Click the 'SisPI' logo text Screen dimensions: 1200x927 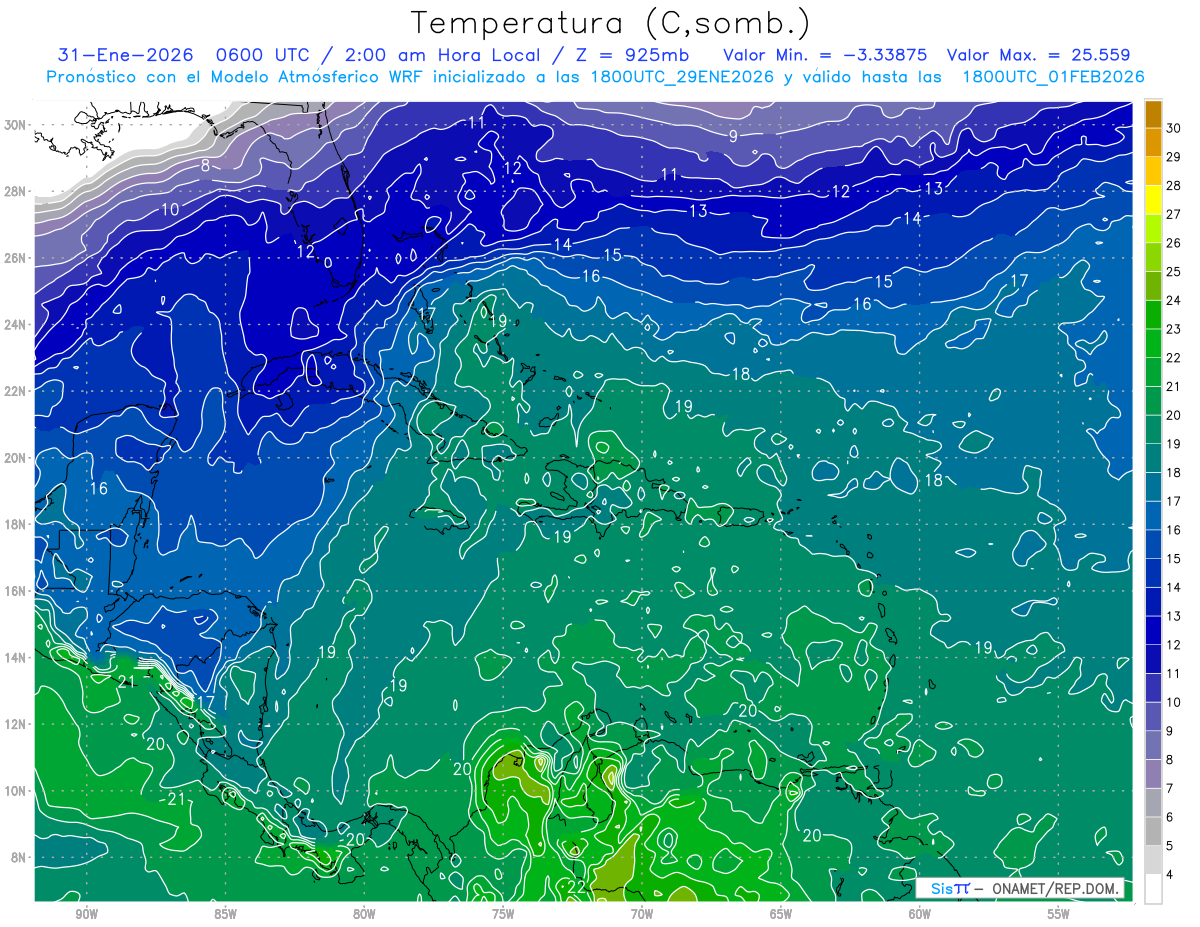click(950, 888)
